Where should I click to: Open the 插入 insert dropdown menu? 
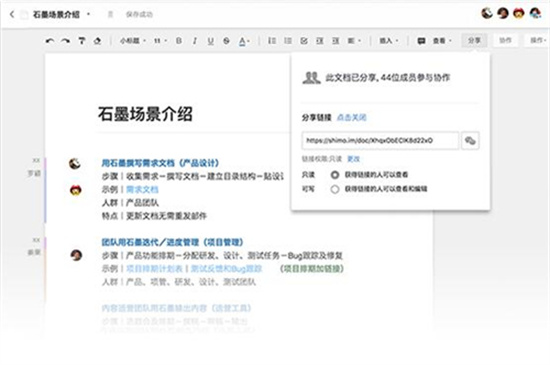pyautogui.click(x=389, y=41)
